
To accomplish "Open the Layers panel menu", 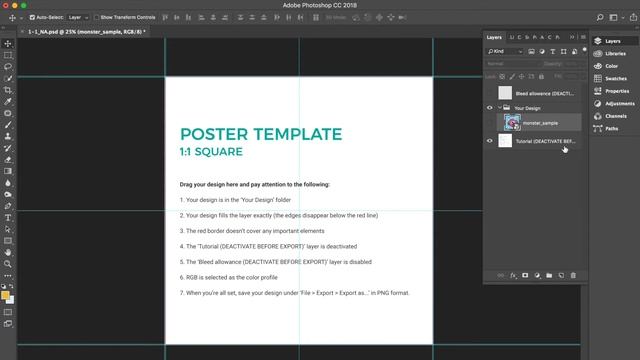I will pos(583,37).
